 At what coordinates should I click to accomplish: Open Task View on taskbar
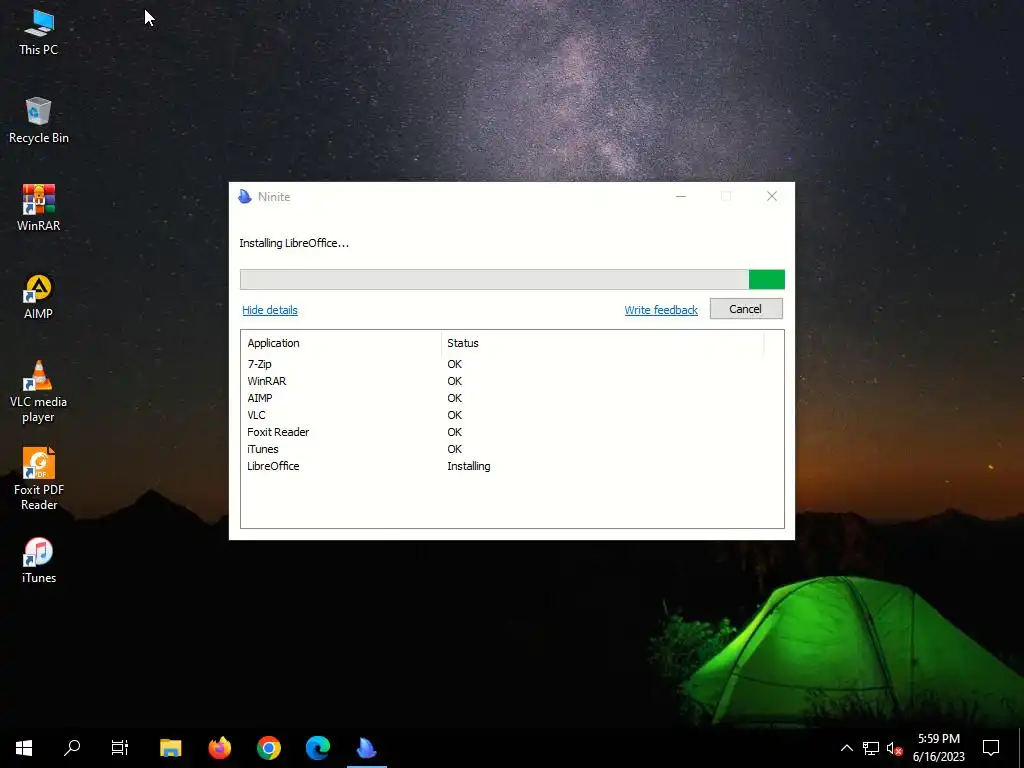click(x=120, y=748)
